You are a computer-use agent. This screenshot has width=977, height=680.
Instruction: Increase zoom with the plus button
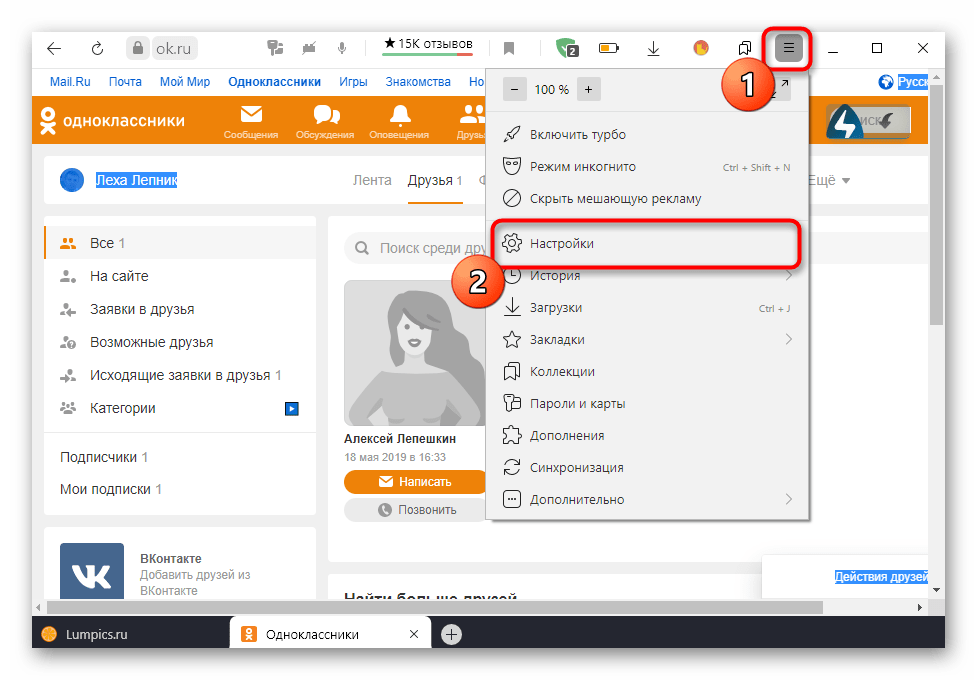point(588,90)
